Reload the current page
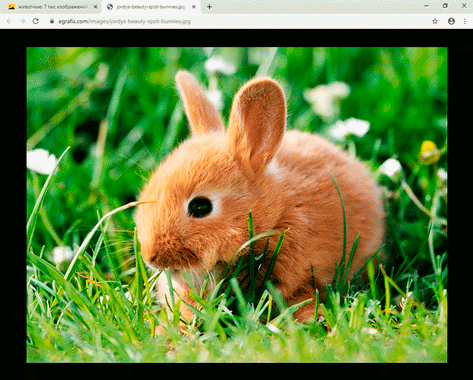Image resolution: width=473 pixels, height=380 pixels. click(x=35, y=21)
